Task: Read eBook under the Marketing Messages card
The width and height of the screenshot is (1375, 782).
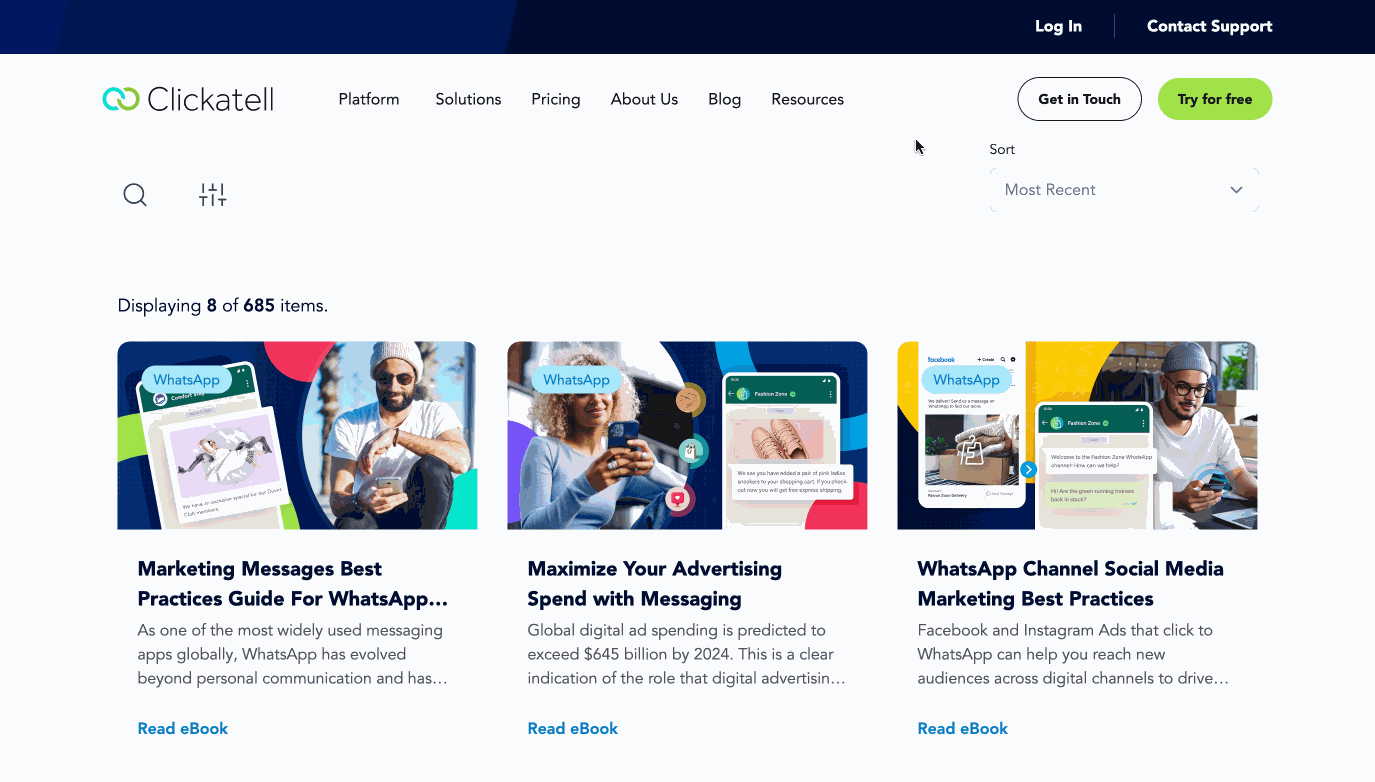Action: (x=183, y=729)
